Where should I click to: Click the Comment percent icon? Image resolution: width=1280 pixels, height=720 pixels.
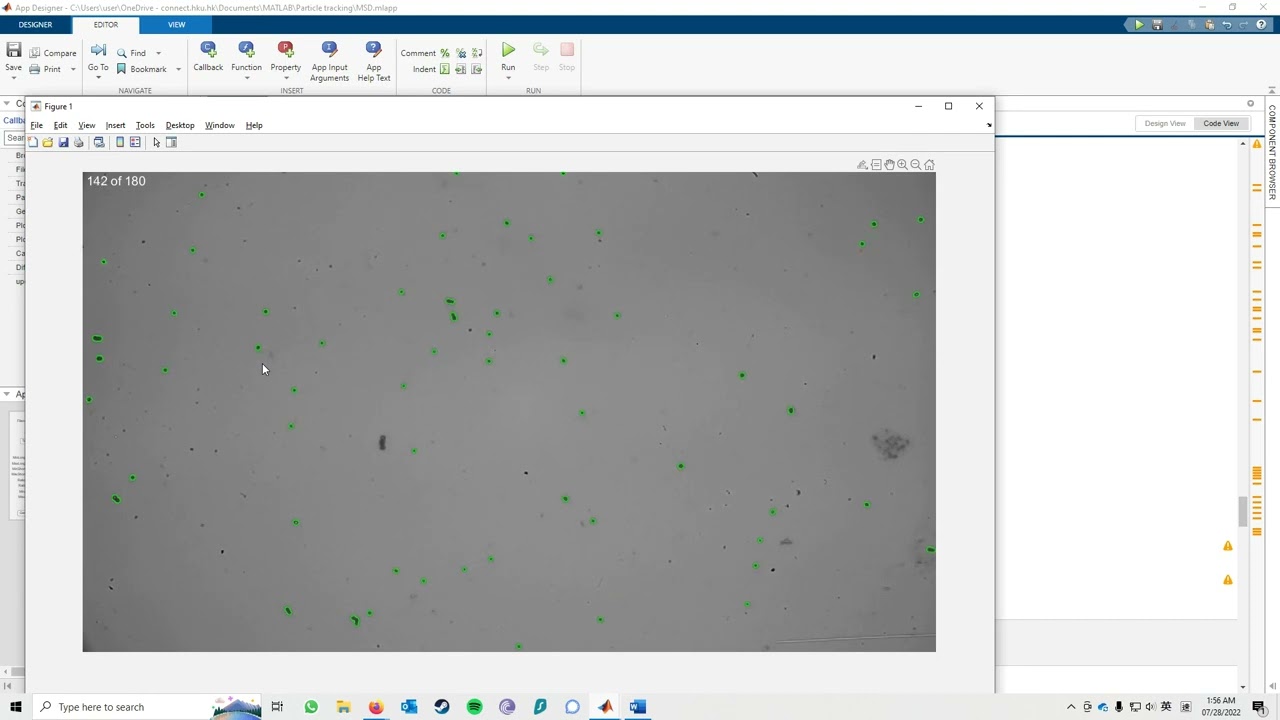(x=445, y=53)
